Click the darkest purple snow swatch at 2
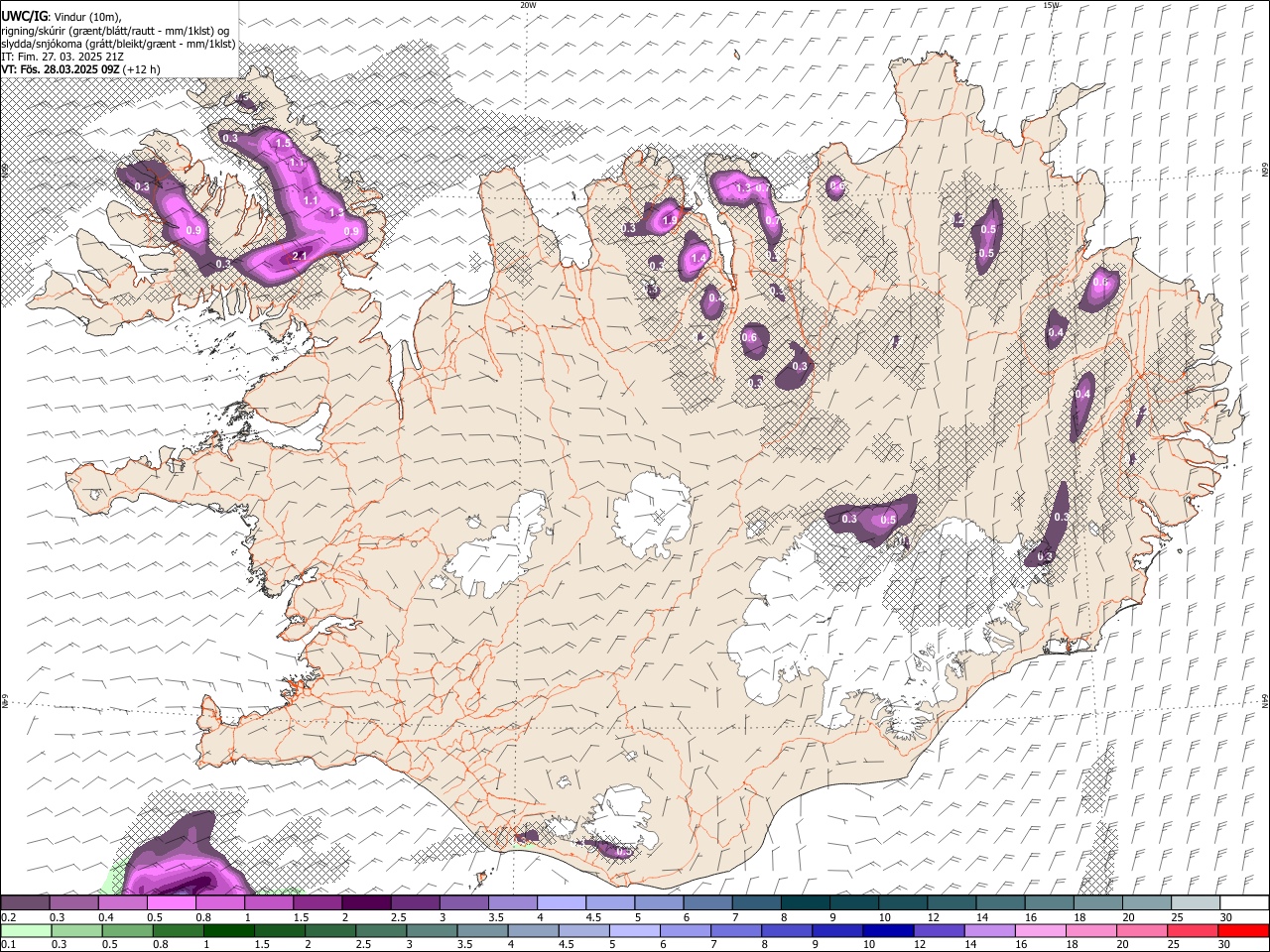This screenshot has height=952, width=1270. pos(366,902)
